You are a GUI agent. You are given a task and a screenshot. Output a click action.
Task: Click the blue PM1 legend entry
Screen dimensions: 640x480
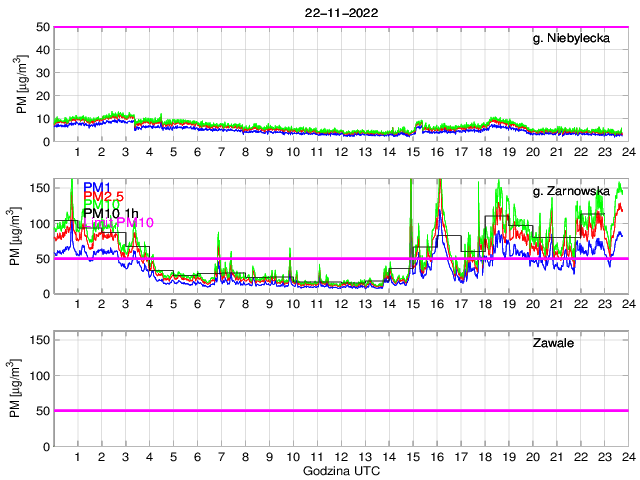96,187
